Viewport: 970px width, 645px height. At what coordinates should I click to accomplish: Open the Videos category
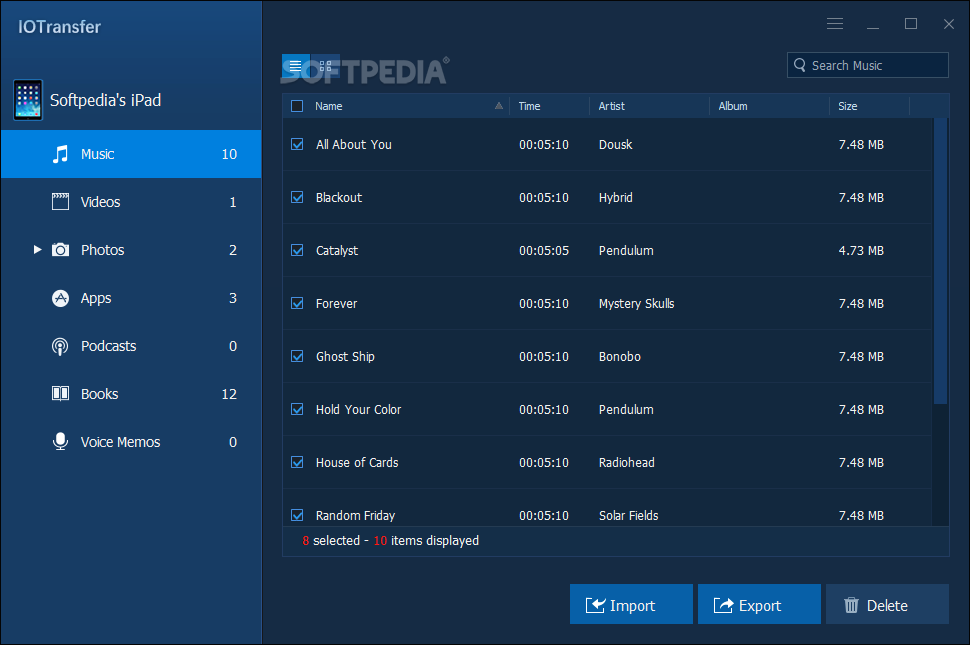point(131,202)
